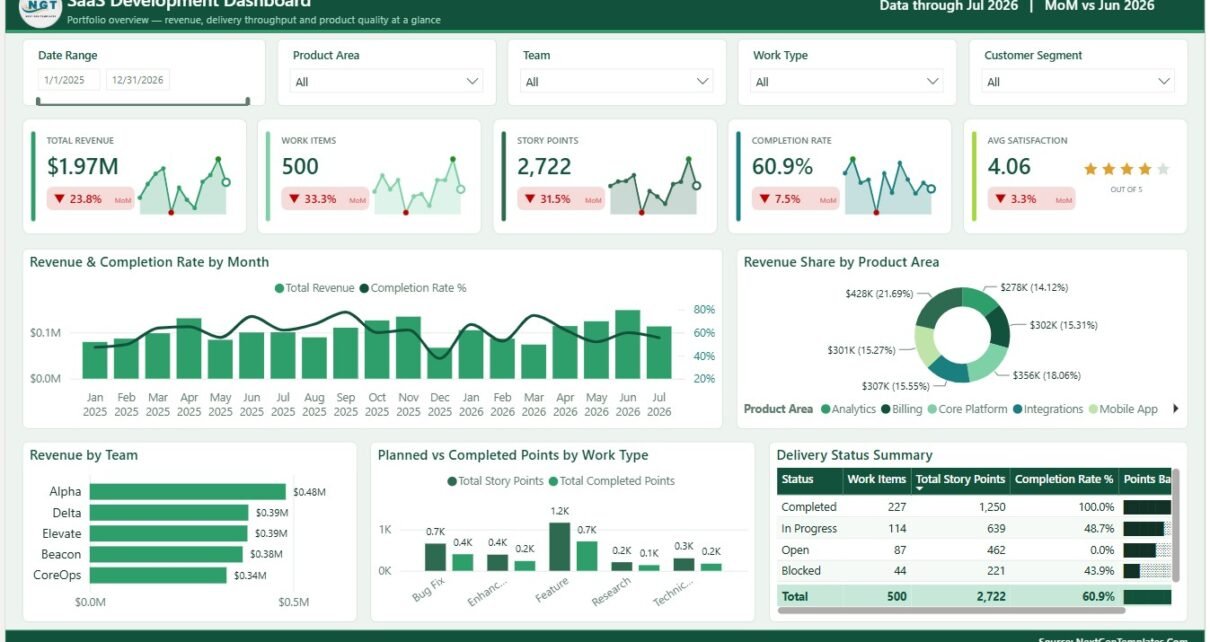This screenshot has height=642, width=1210.
Task: Click the revenue share donut chart
Action: coord(962,334)
